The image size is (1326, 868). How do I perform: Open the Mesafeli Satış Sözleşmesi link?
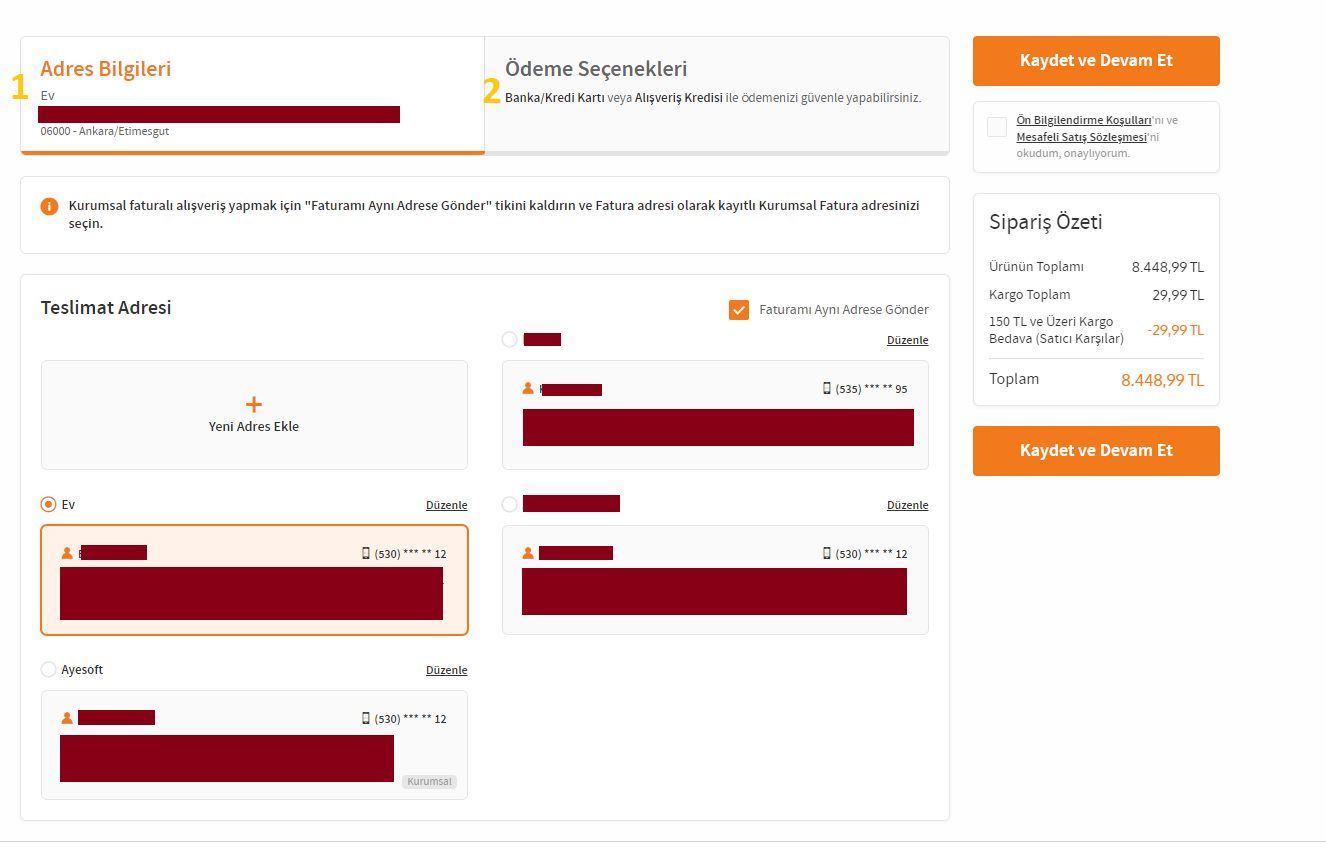pyautogui.click(x=1081, y=137)
